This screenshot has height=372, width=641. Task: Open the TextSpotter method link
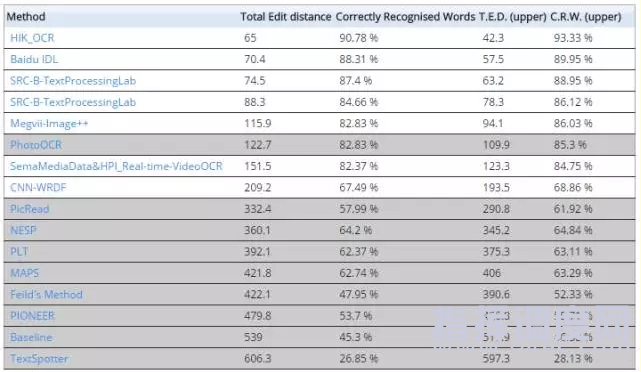(x=39, y=359)
